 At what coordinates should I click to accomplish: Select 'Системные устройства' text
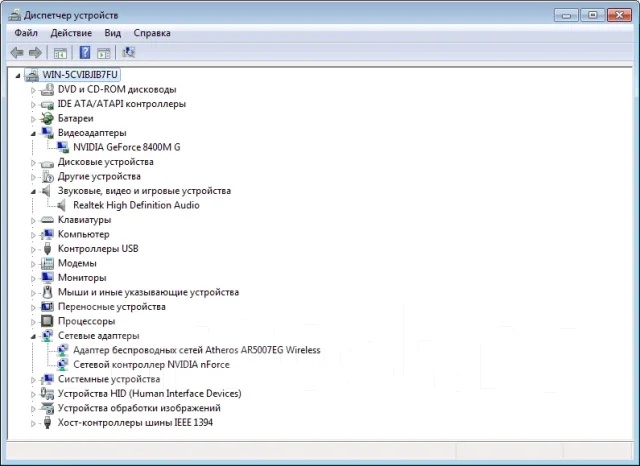coord(109,379)
